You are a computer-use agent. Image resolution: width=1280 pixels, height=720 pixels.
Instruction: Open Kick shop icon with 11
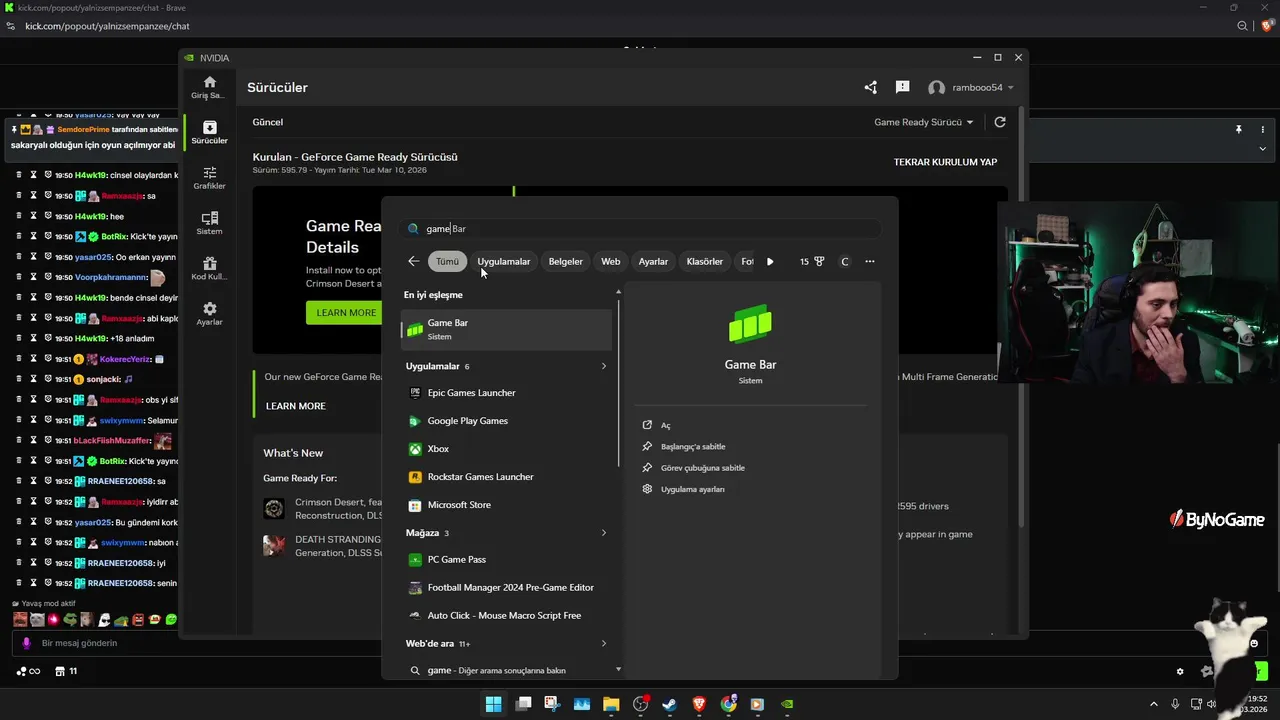pyautogui.click(x=66, y=671)
